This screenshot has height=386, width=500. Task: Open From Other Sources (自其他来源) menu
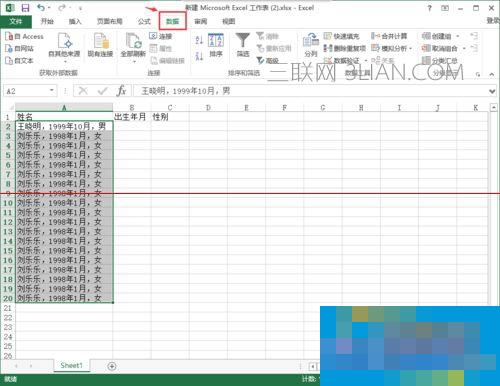pos(64,47)
